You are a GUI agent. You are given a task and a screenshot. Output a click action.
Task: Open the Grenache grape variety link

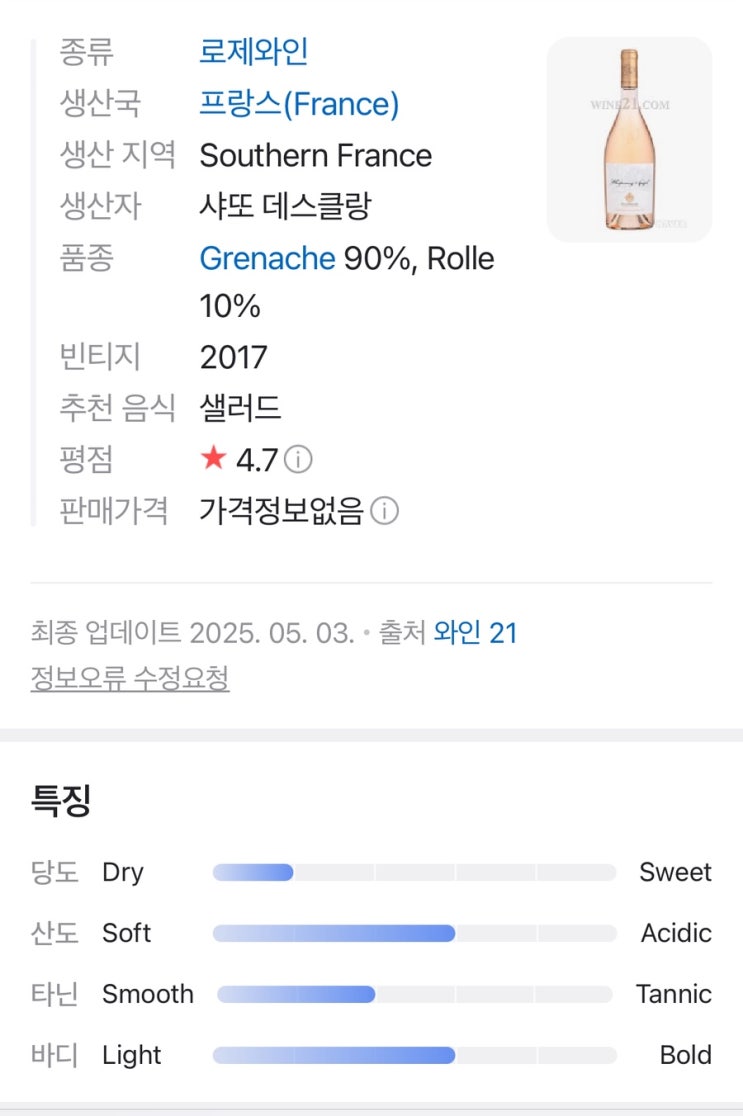point(267,259)
